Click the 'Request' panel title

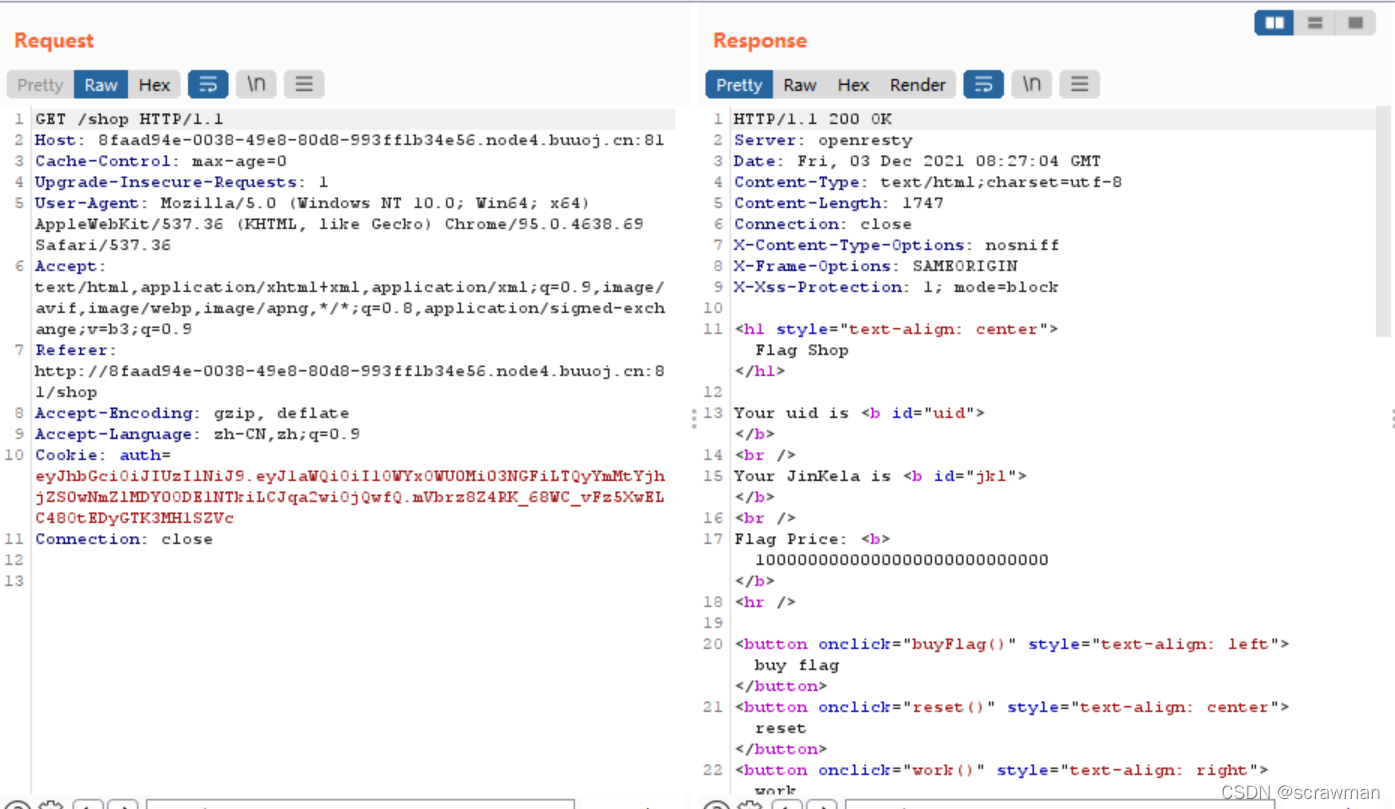click(x=54, y=41)
